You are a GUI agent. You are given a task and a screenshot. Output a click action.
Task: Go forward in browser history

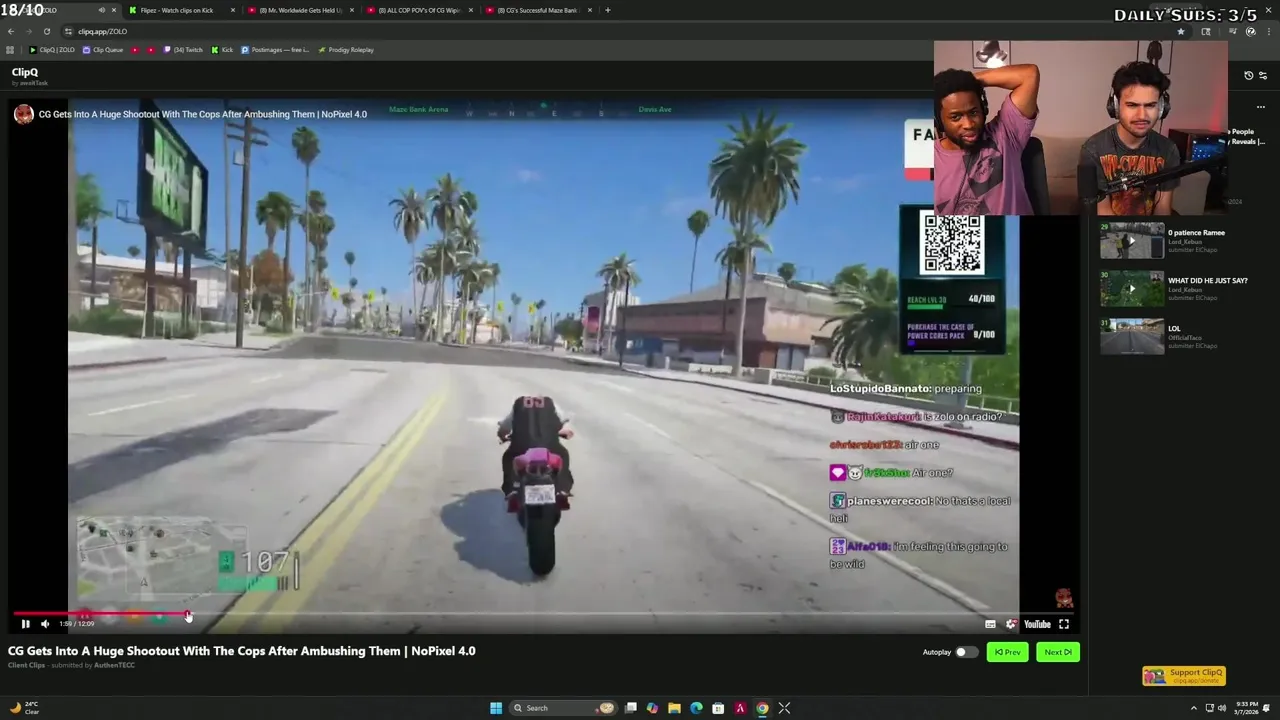pos(28,31)
